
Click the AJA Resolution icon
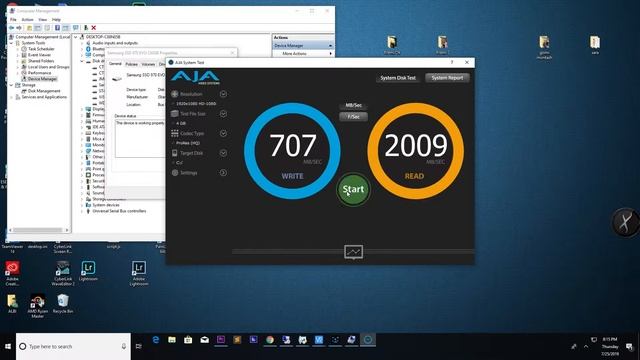tap(175, 94)
